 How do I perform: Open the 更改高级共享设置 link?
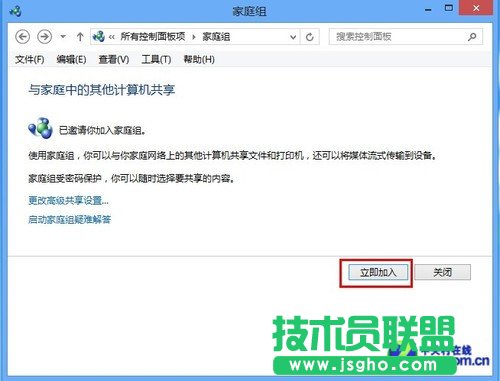(x=68, y=201)
